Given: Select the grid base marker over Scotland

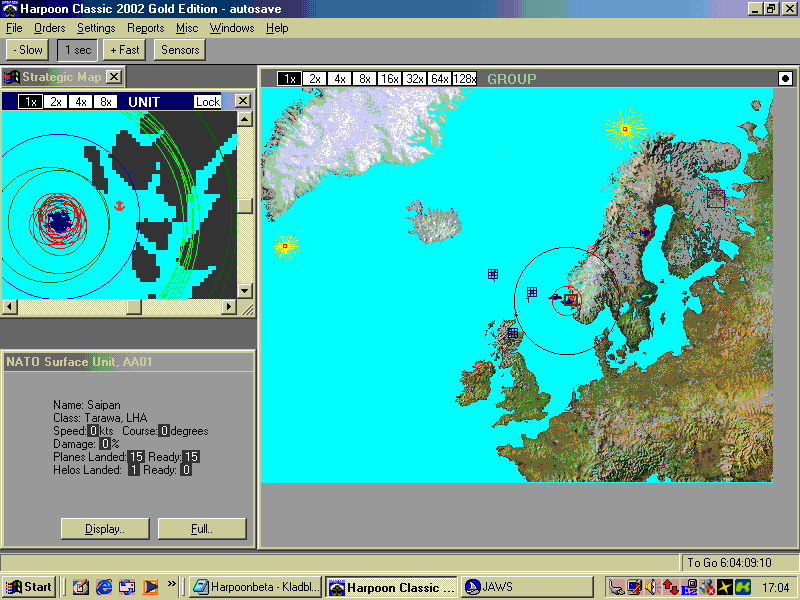Looking at the screenshot, I should pos(513,333).
